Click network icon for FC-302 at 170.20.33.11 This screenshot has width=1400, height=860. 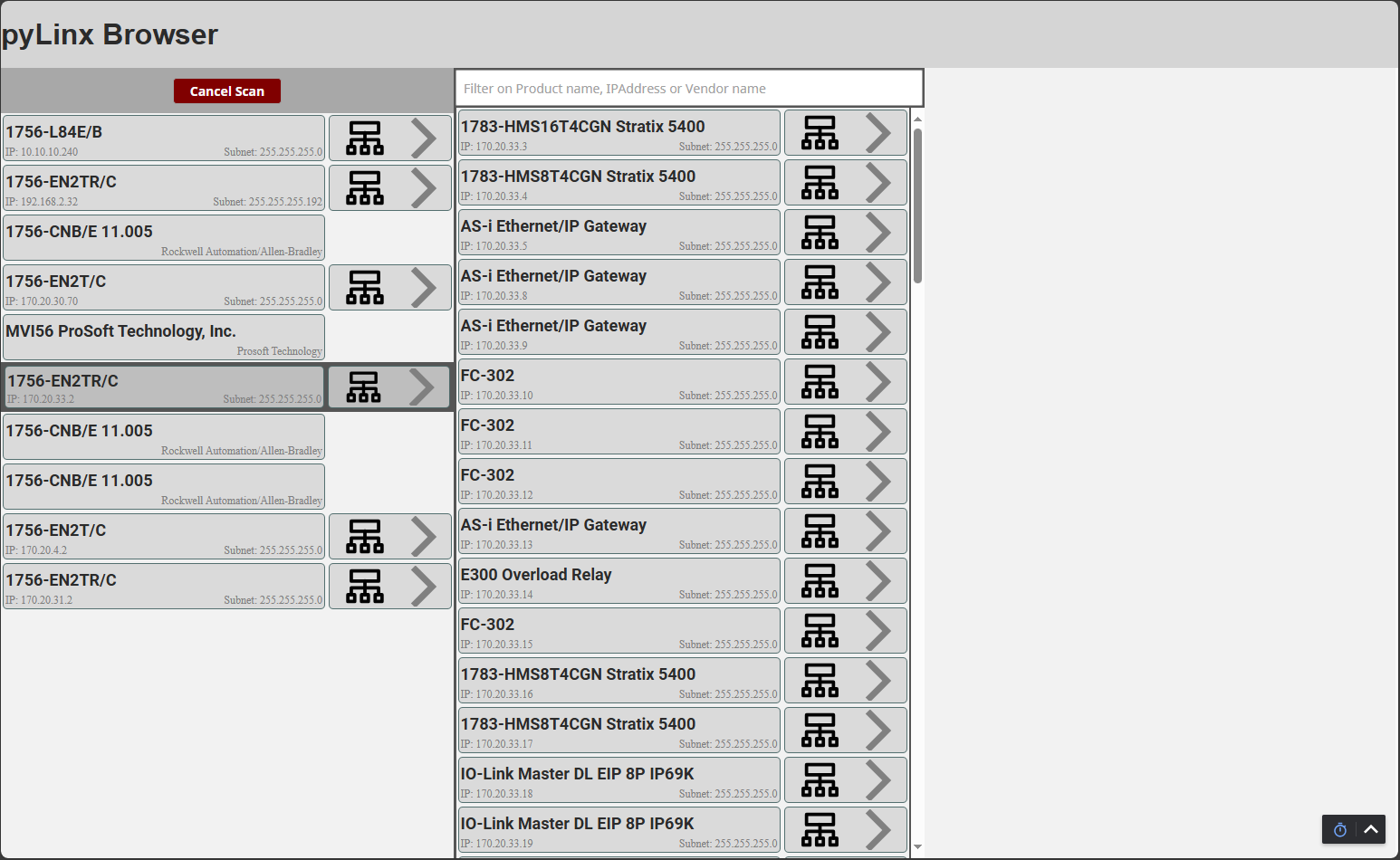[820, 432]
